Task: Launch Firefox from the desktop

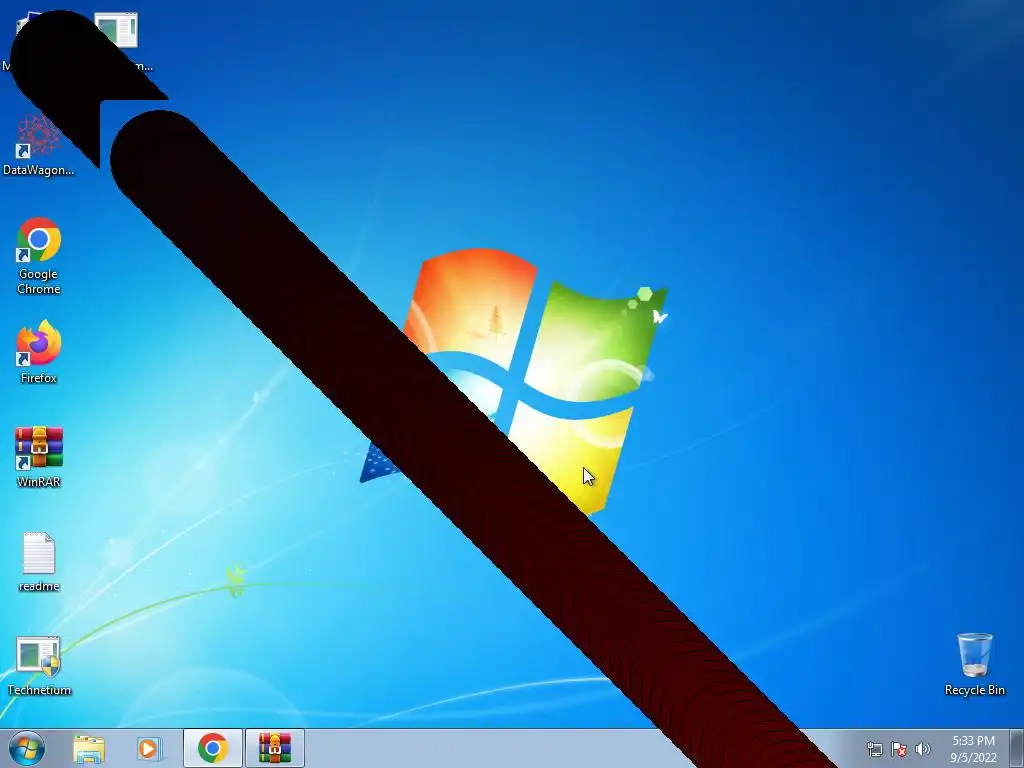Action: tap(39, 351)
